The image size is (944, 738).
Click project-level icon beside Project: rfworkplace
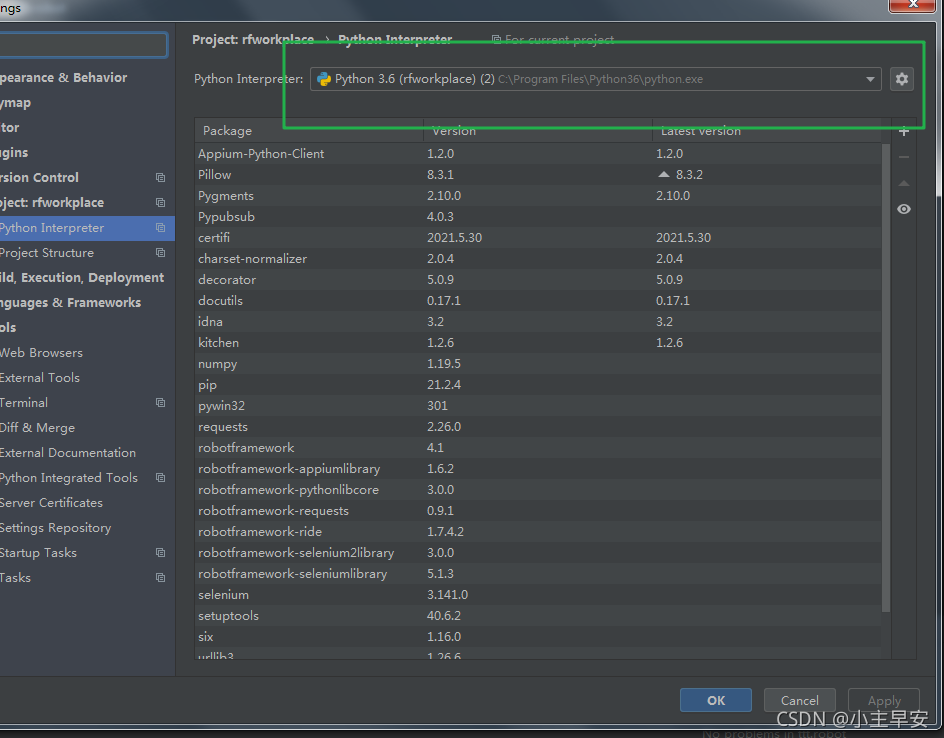pyautogui.click(x=160, y=202)
